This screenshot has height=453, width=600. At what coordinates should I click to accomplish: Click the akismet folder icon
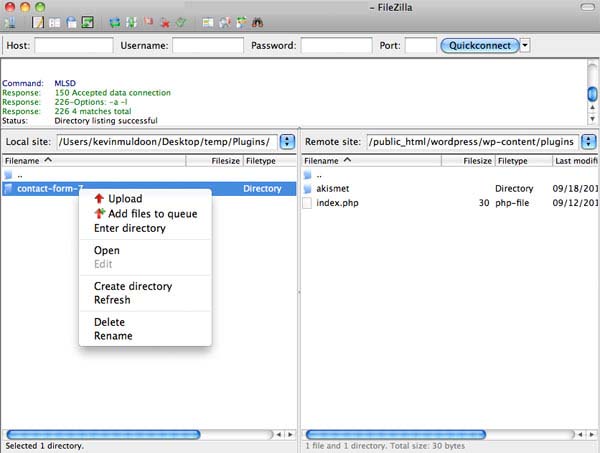[307, 188]
